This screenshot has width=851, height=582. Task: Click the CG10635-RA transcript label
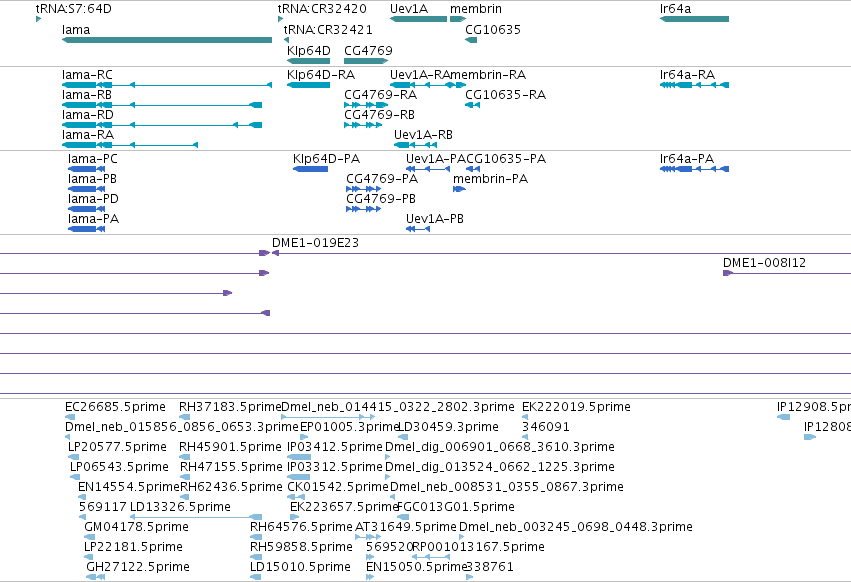[505, 94]
